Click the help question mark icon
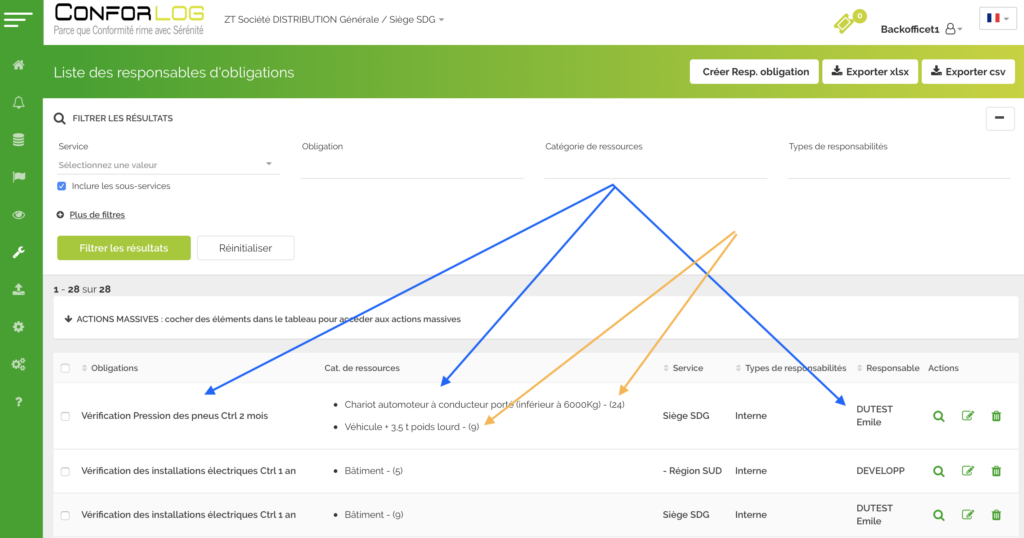The height and width of the screenshot is (538, 1024). click(18, 402)
